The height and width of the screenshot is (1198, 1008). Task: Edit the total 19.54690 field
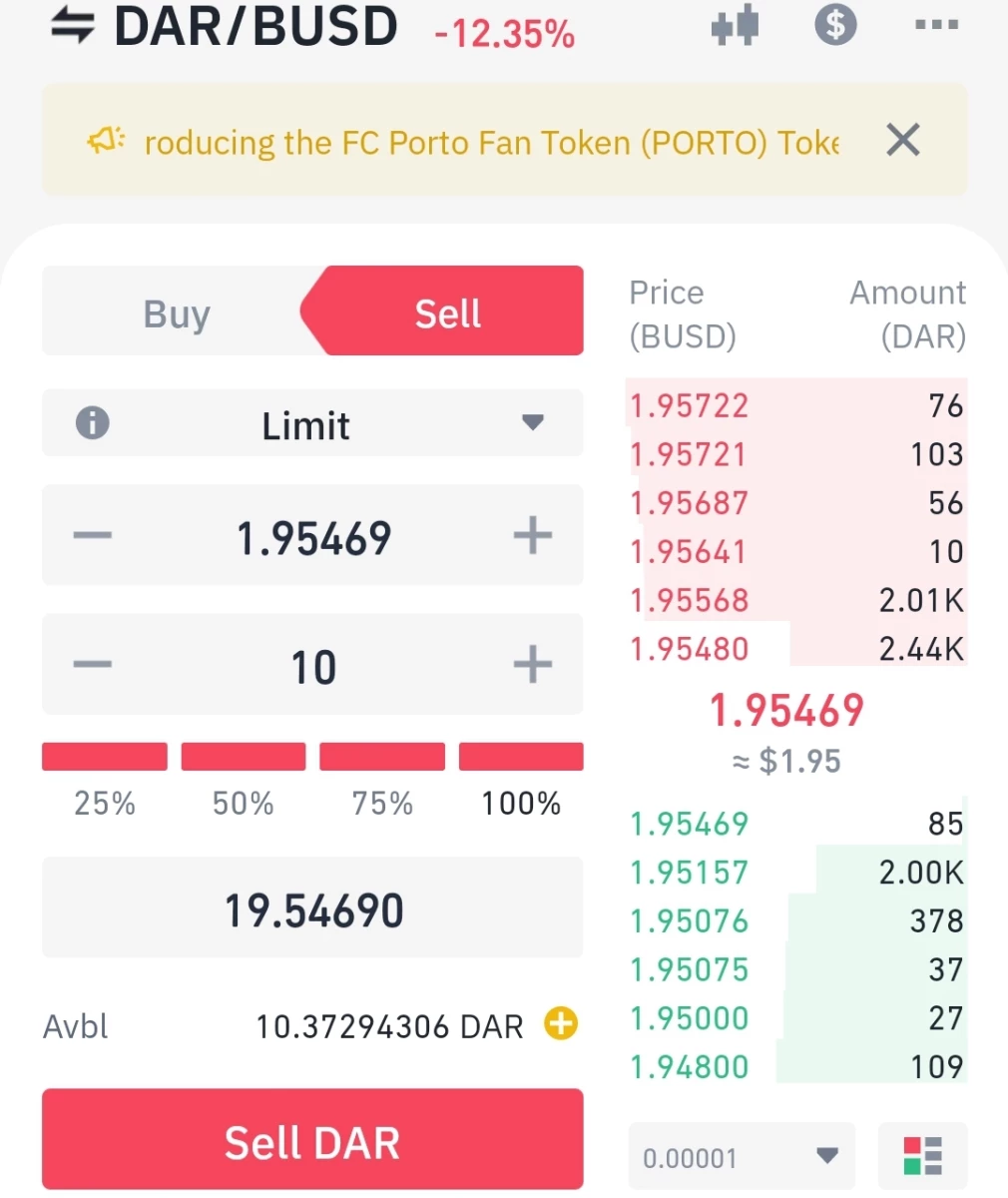pyautogui.click(x=312, y=908)
